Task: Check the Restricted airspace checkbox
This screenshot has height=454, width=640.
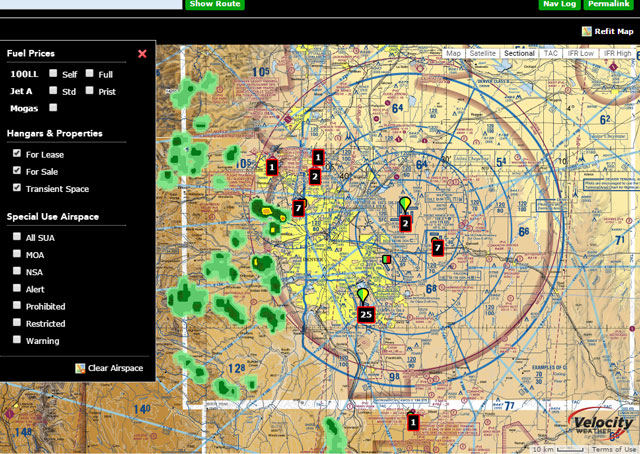Action: (17, 322)
